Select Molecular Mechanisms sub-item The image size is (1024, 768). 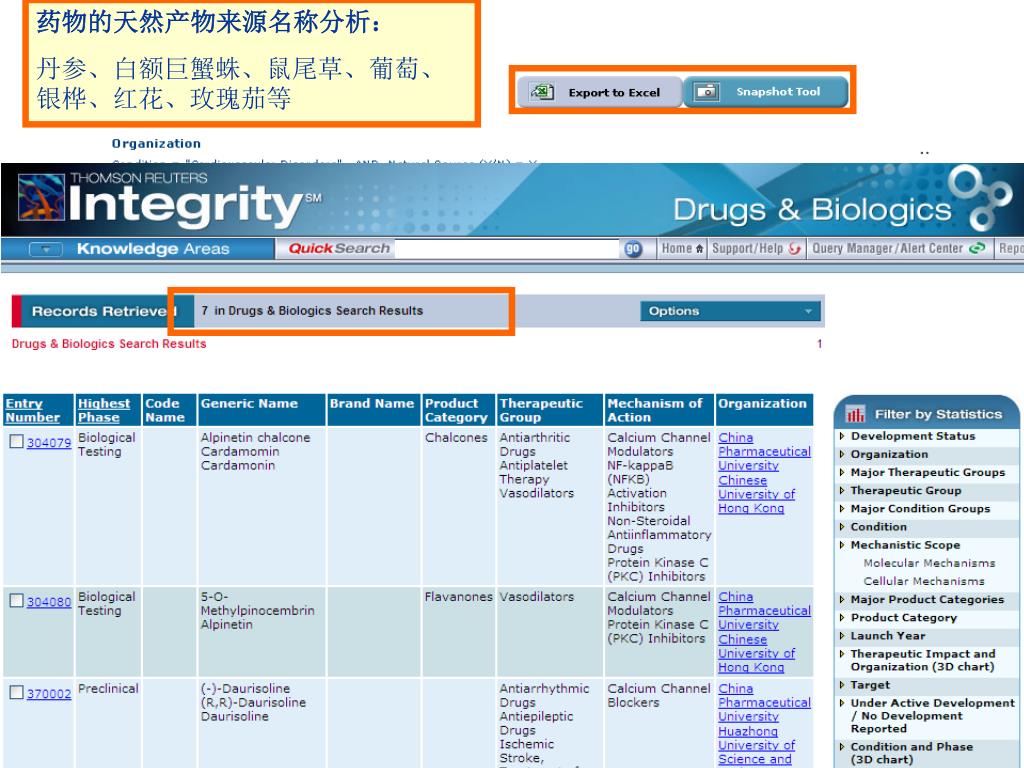929,563
